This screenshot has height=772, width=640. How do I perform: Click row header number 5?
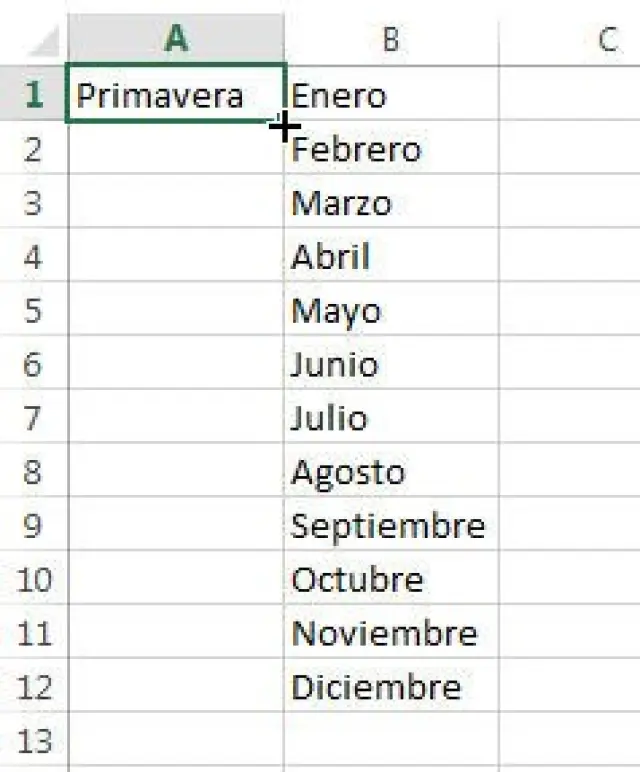point(34,311)
